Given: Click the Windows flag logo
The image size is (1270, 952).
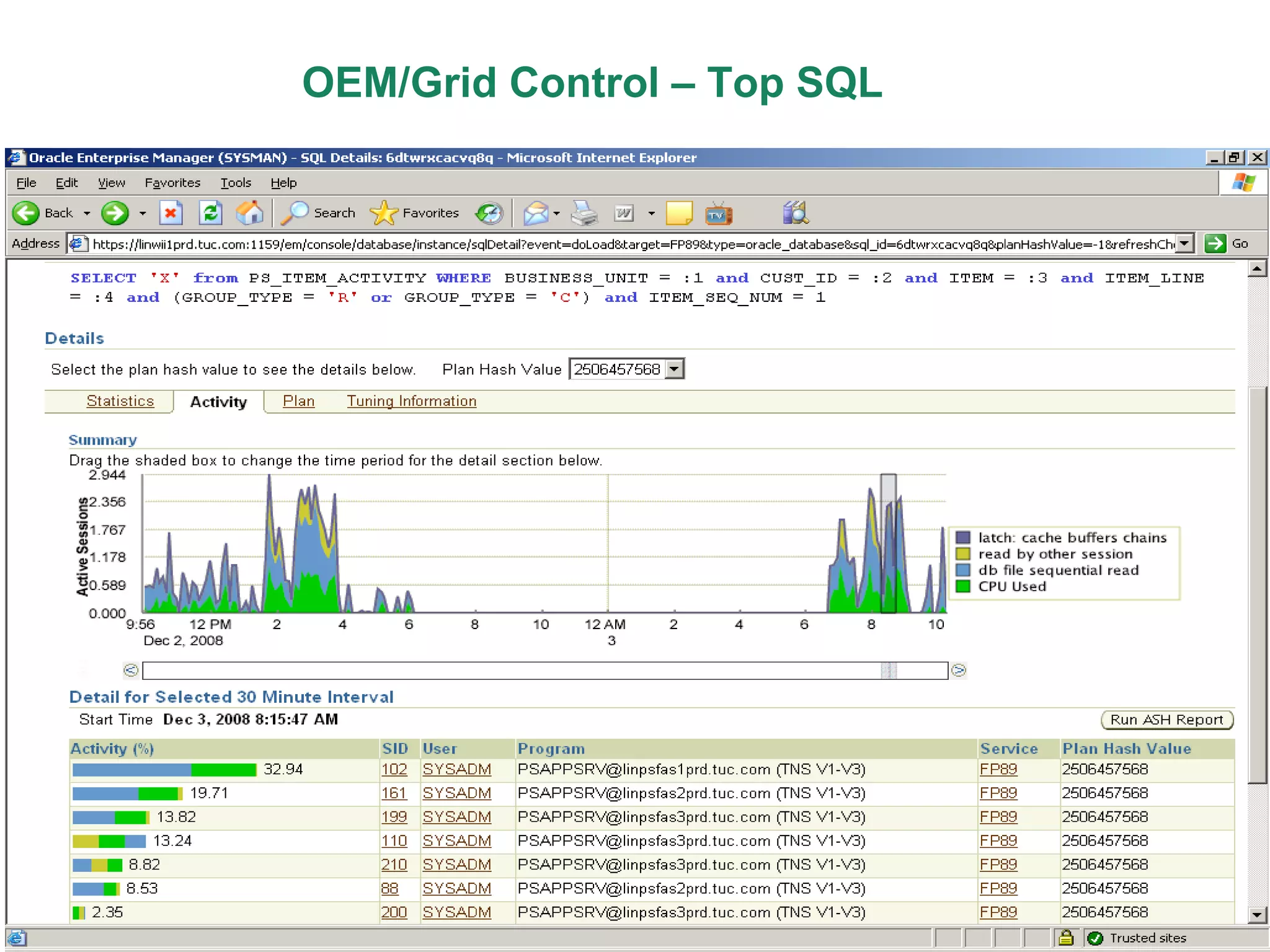Looking at the screenshot, I should (1244, 183).
